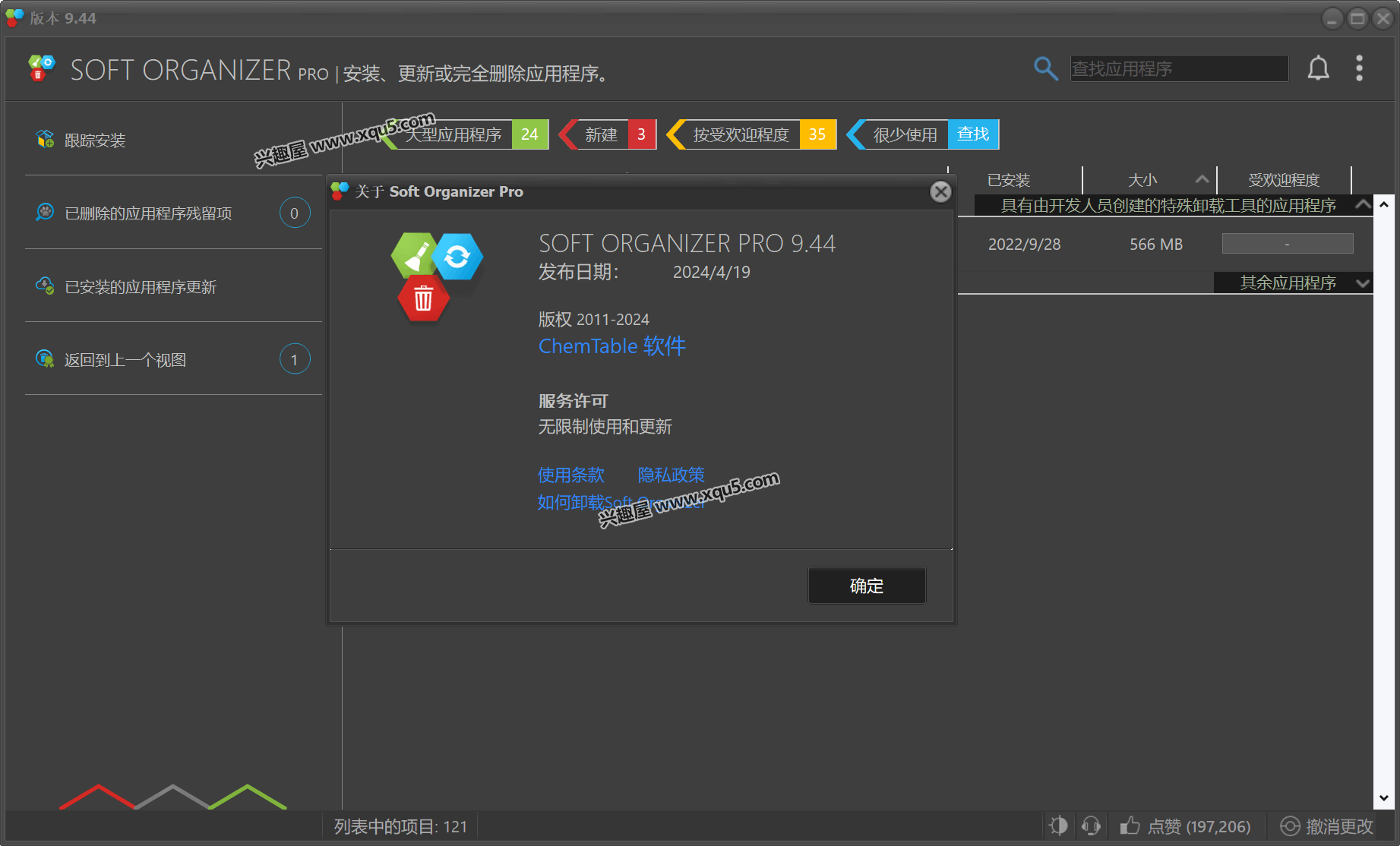Click the Soft Organizer logo in header
This screenshot has height=846, width=1400.
click(42, 68)
